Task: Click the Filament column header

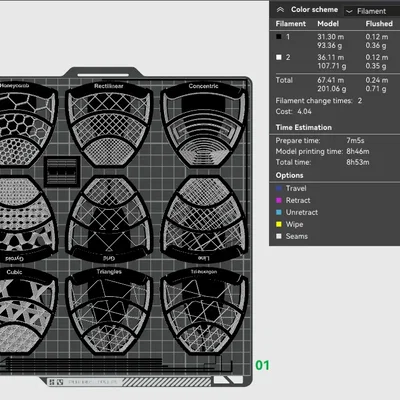Action: 291,24
